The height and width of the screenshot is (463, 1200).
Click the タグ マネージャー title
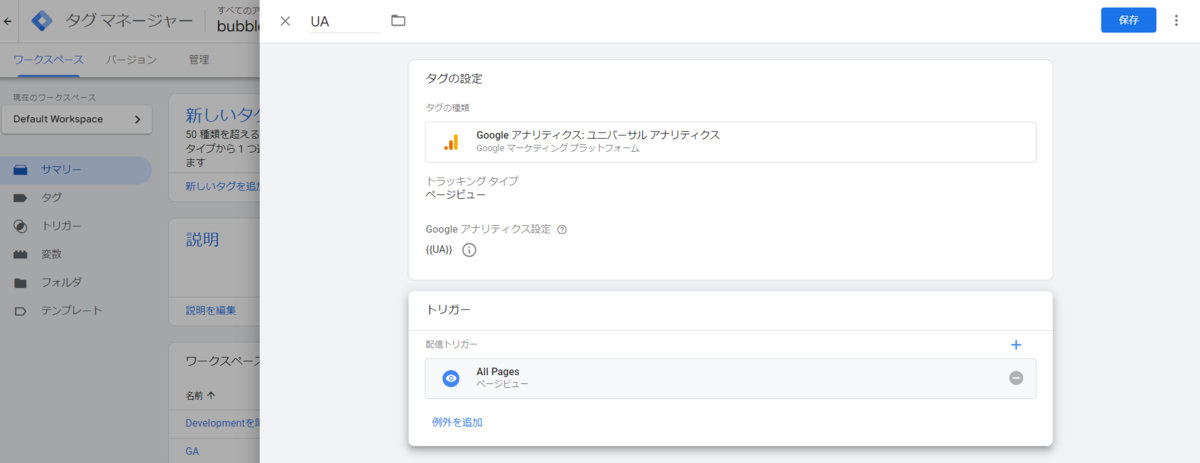coord(129,20)
